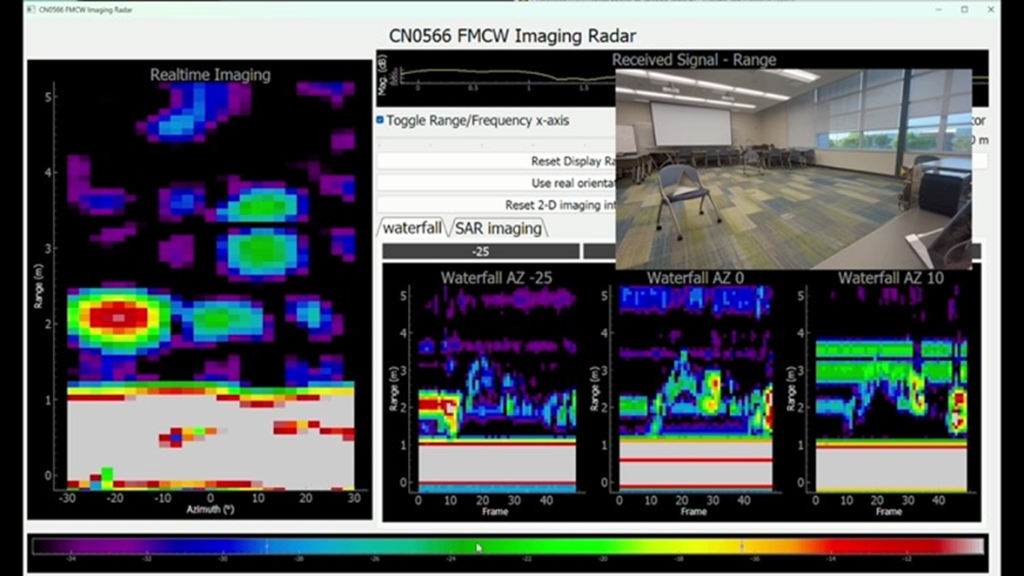The height and width of the screenshot is (576, 1024).
Task: Click inside the Realtime Imaging radar plot
Action: point(210,286)
